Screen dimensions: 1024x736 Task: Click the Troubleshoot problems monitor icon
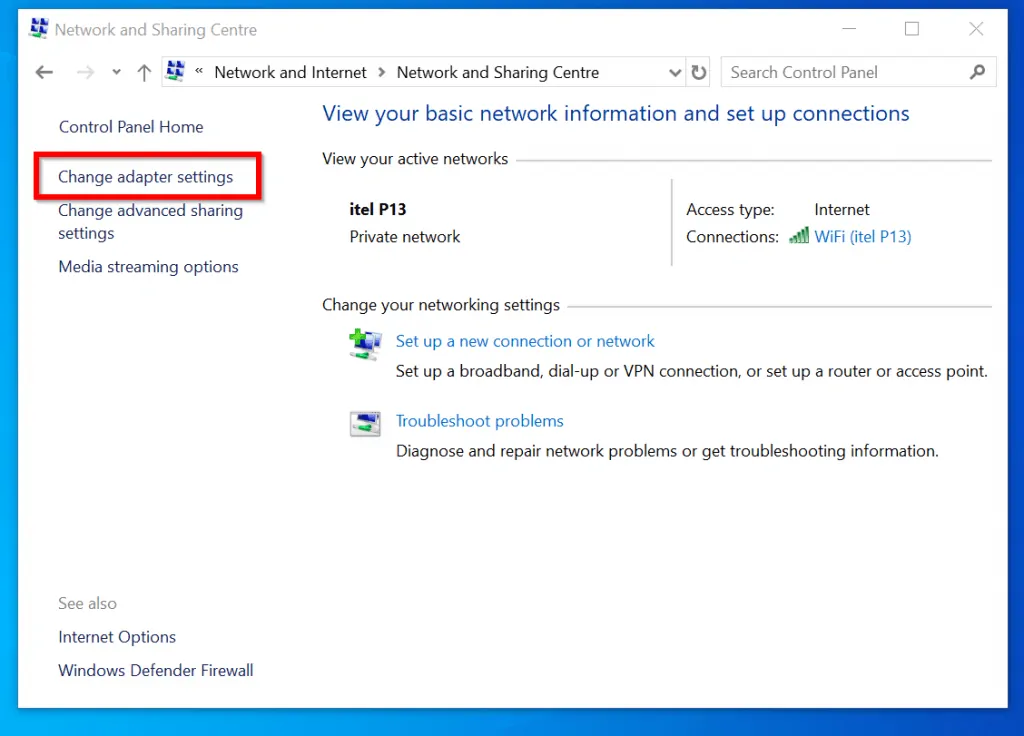click(x=365, y=423)
